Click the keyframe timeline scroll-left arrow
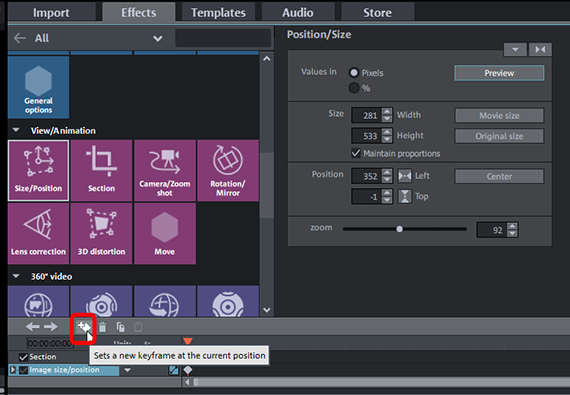The image size is (570, 395). (x=187, y=382)
